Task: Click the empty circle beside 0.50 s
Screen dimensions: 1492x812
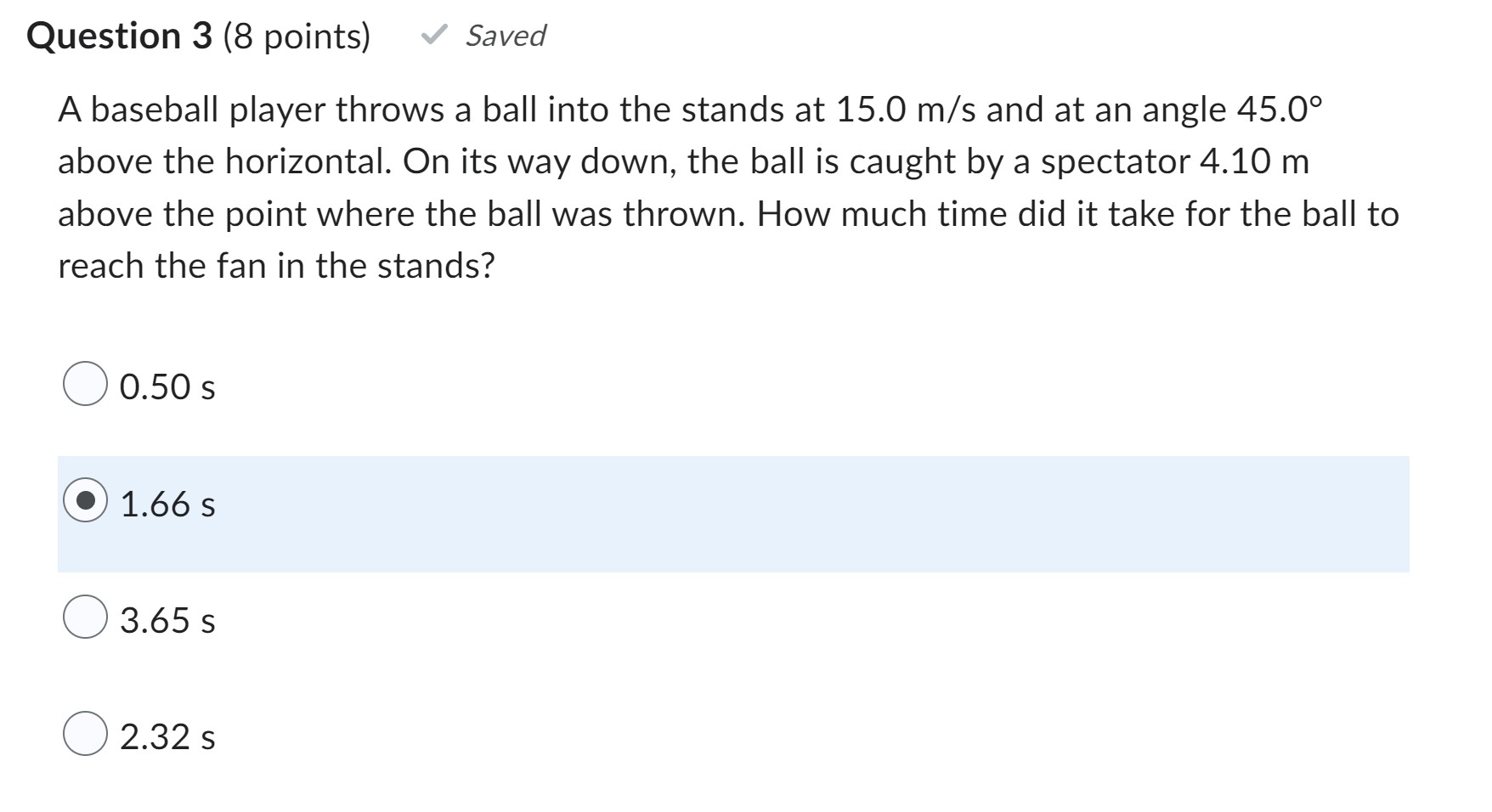Action: pyautogui.click(x=85, y=387)
